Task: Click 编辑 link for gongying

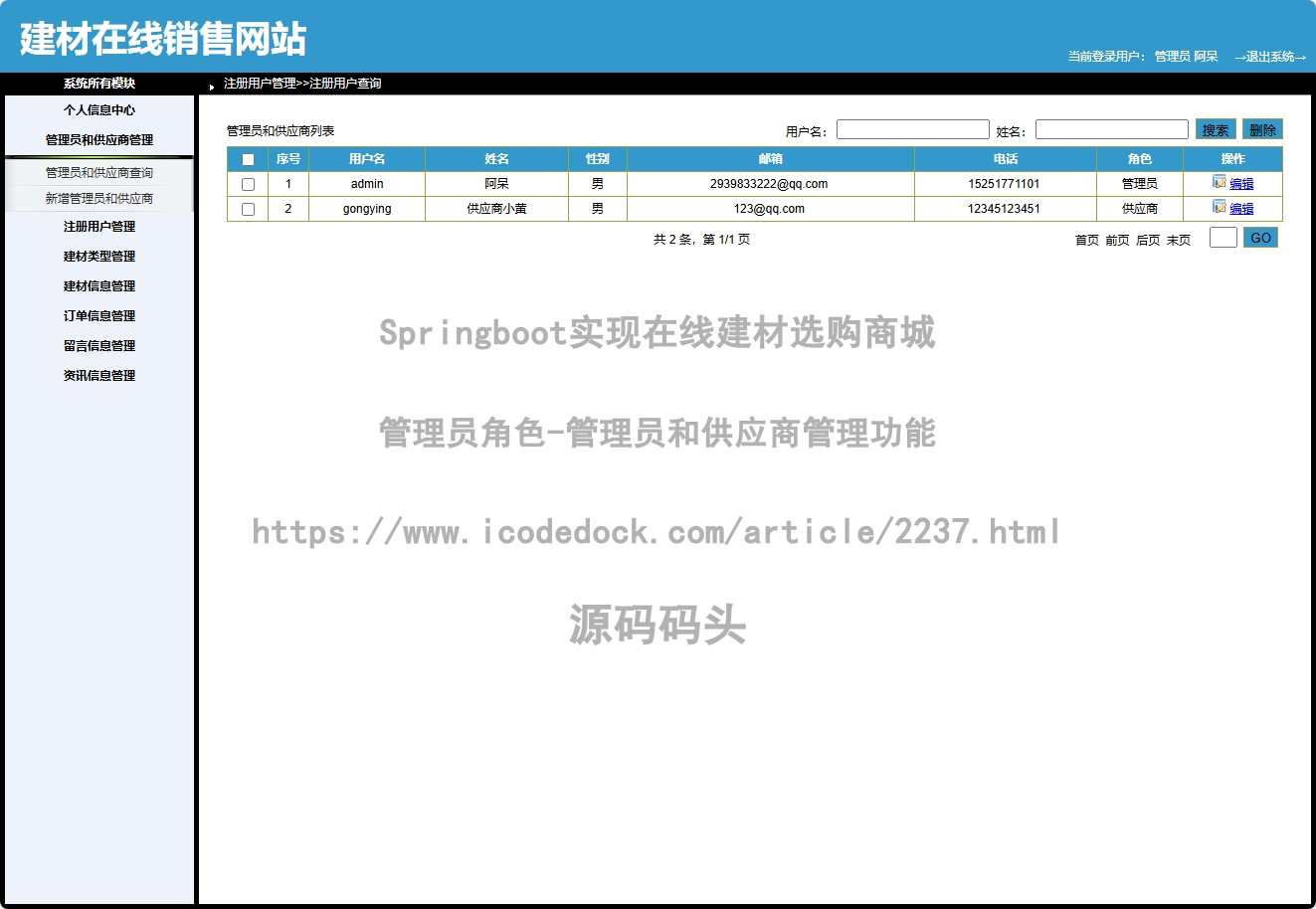Action: [x=1241, y=209]
